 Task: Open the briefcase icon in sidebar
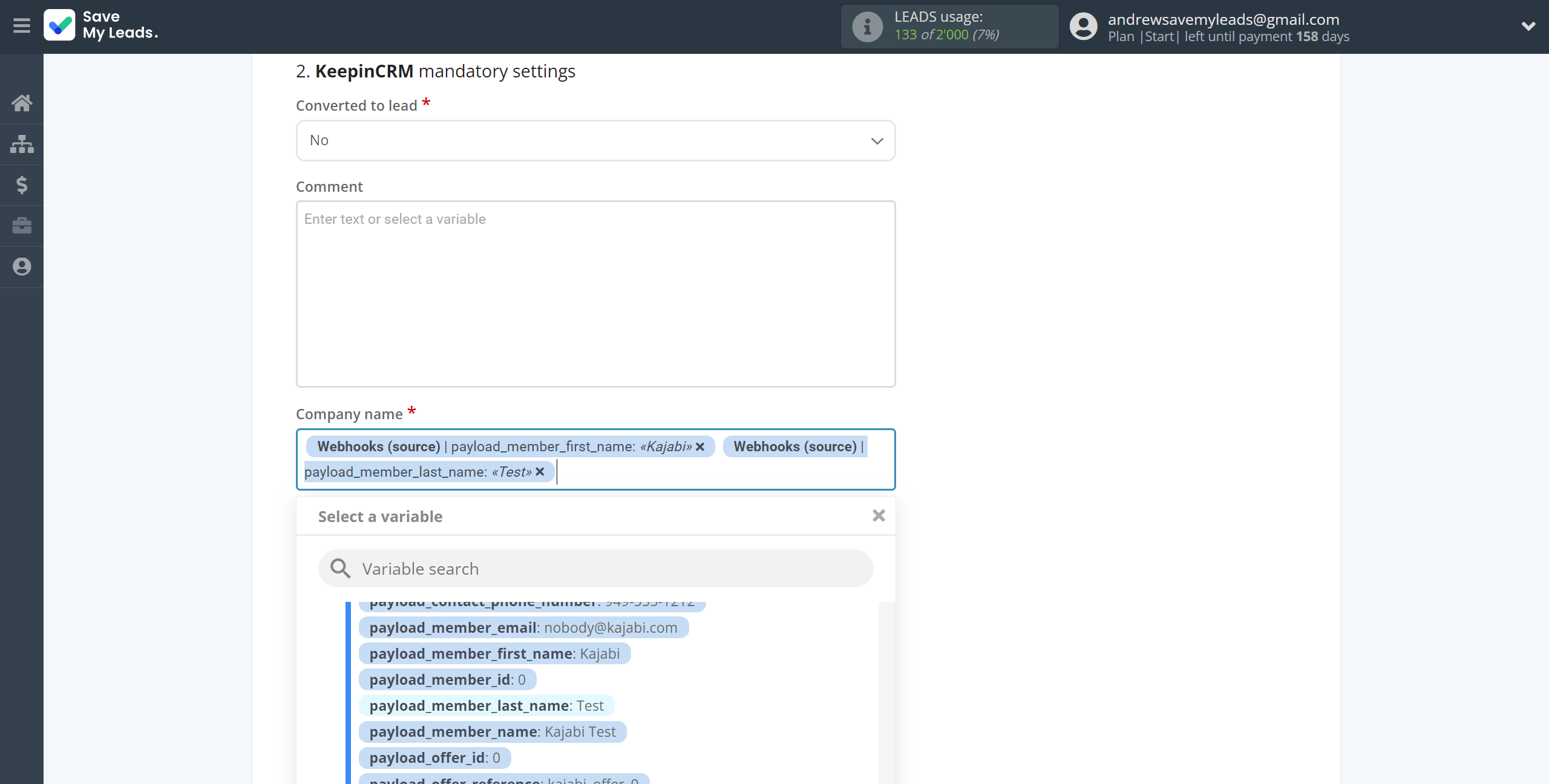[22, 226]
